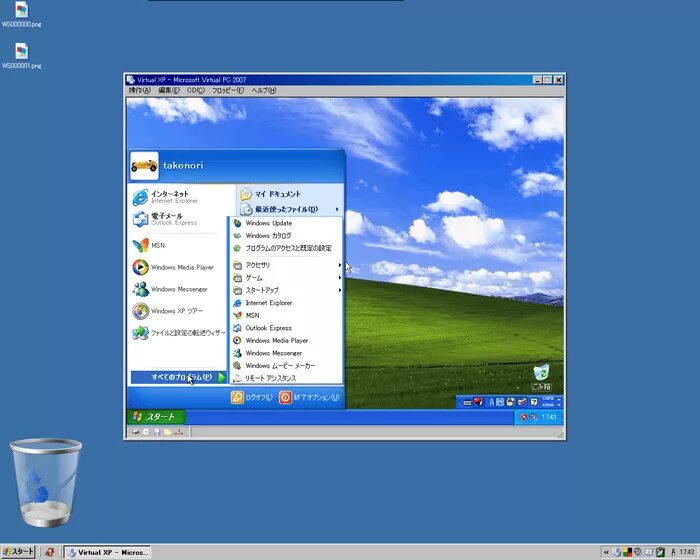
Task: Open the ヘルプ menu in Virtual PC
Action: 263,90
